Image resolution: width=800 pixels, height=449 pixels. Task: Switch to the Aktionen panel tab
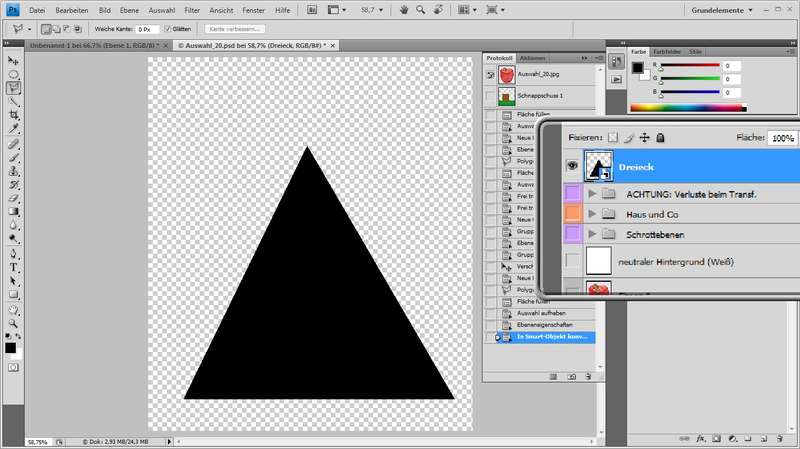click(x=532, y=58)
